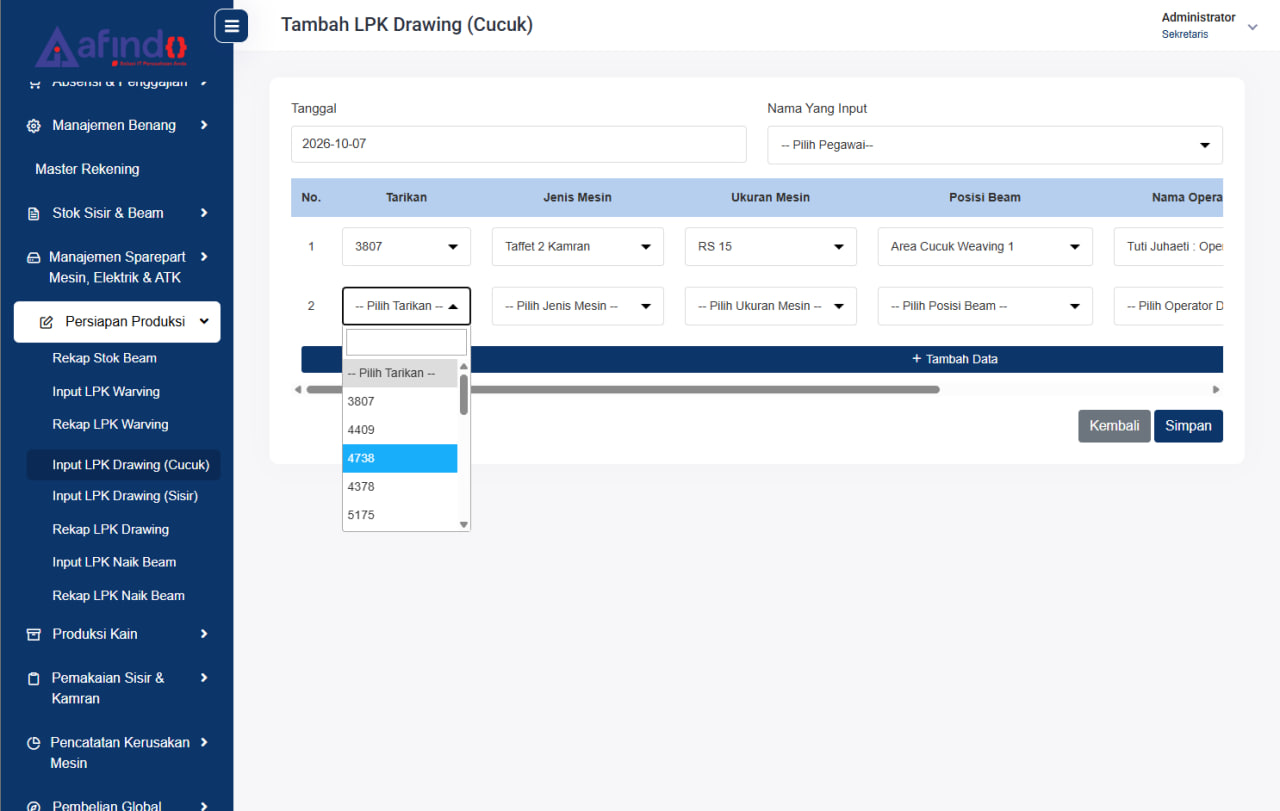Click the Stok Sisir & Beam document icon
This screenshot has width=1280, height=811.
pyautogui.click(x=33, y=213)
